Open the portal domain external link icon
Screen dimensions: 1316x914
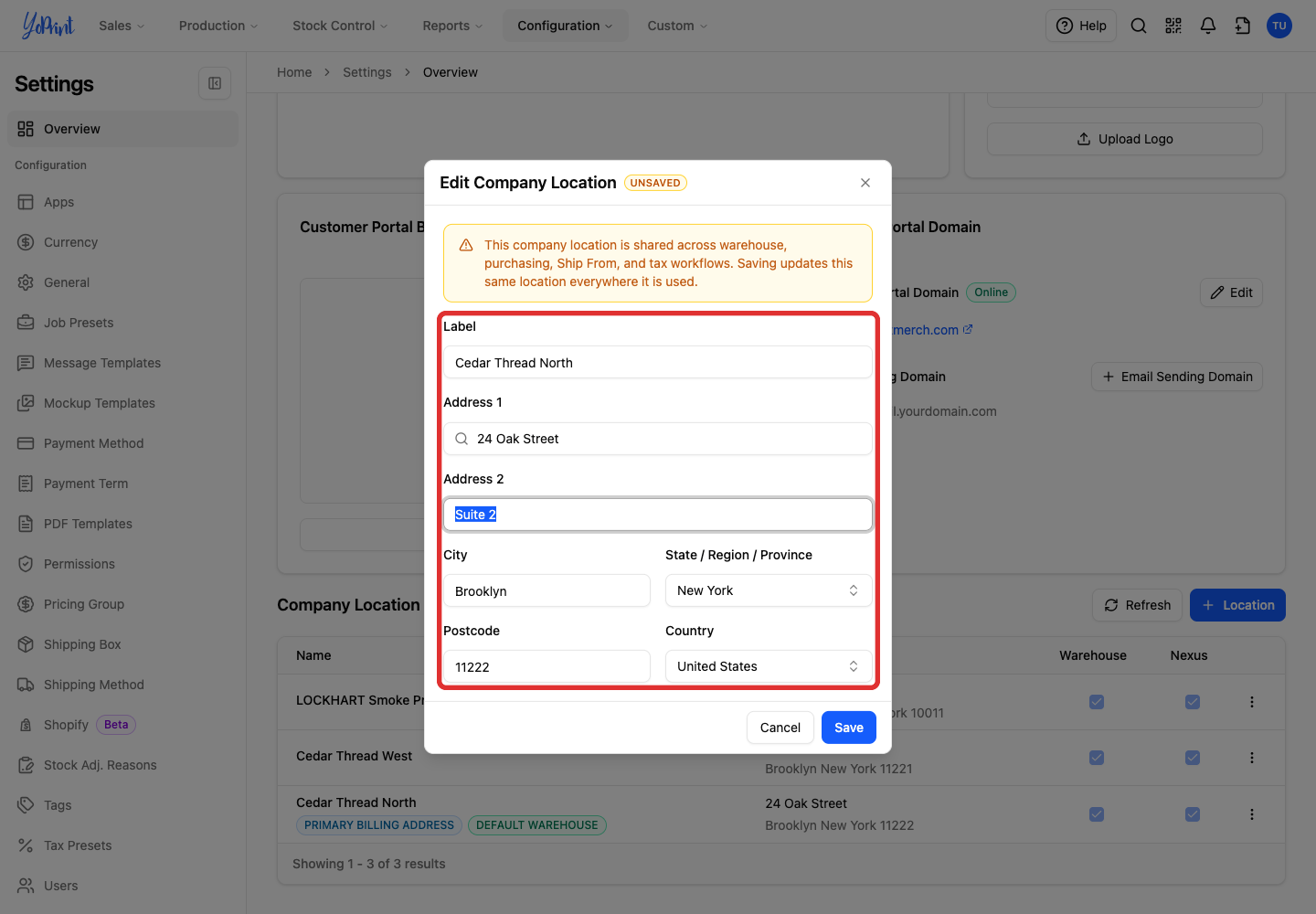pos(968,329)
